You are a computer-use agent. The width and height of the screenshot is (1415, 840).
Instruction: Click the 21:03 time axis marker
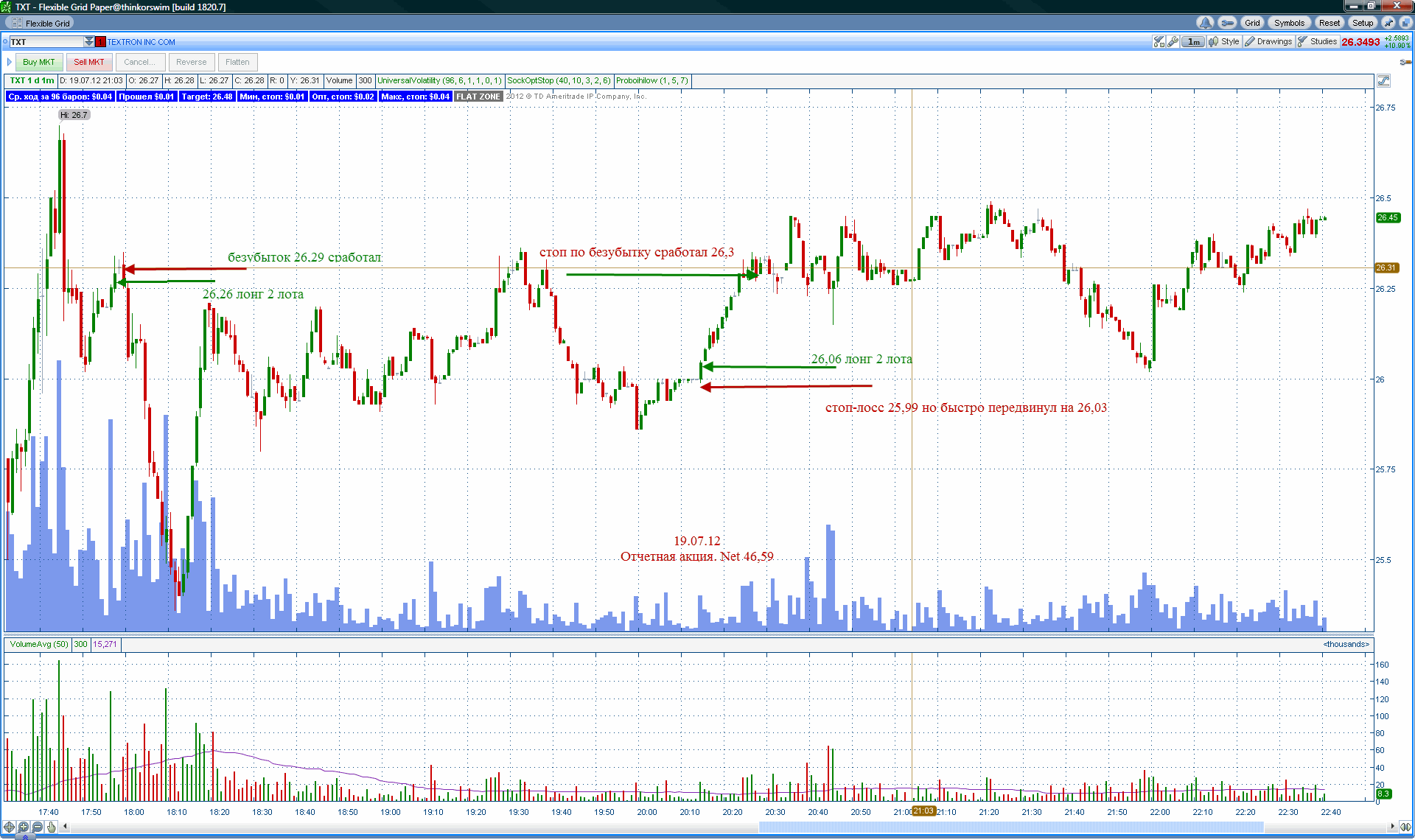[x=923, y=811]
